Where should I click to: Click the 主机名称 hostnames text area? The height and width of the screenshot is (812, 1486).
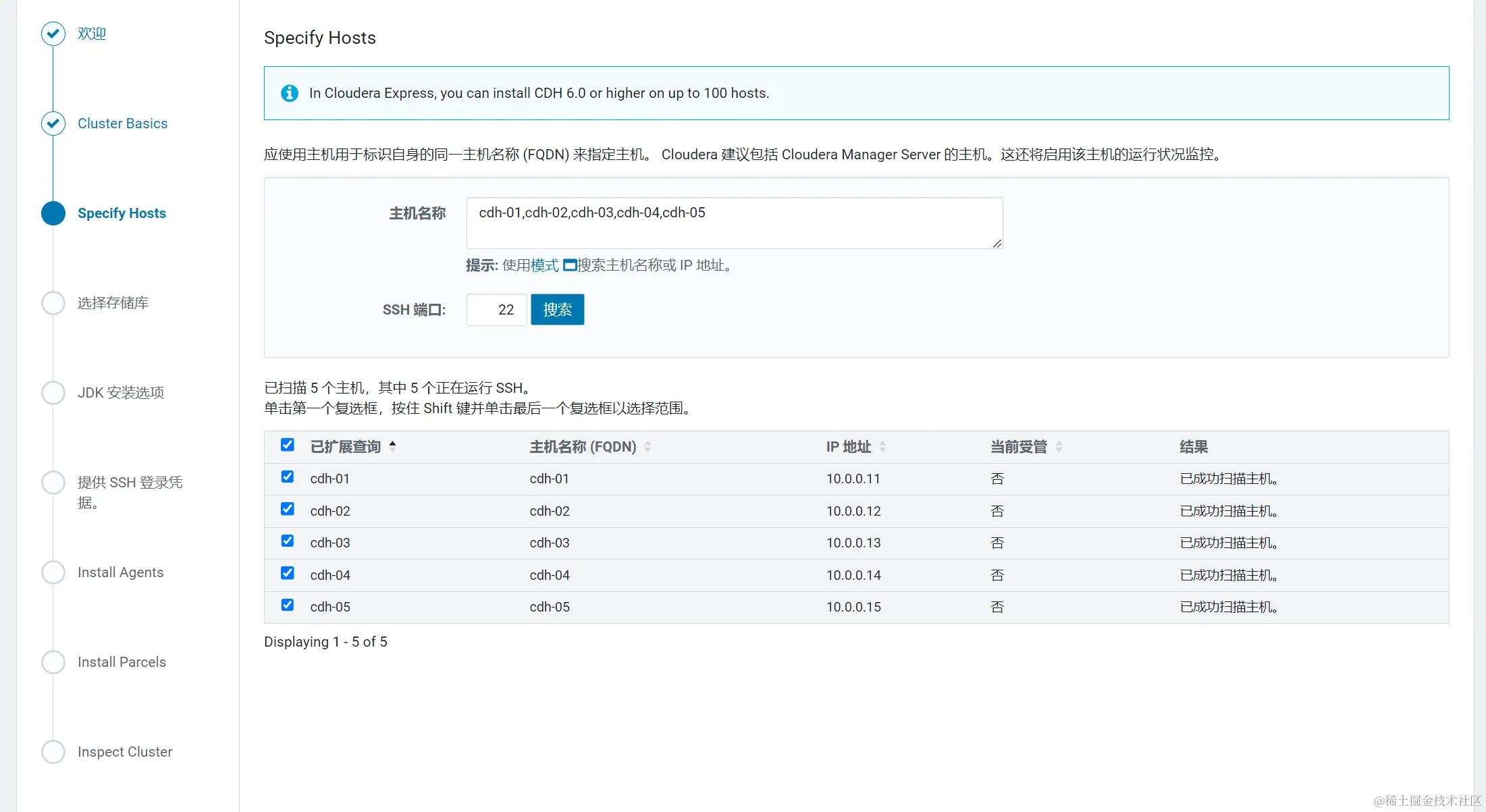tap(735, 223)
